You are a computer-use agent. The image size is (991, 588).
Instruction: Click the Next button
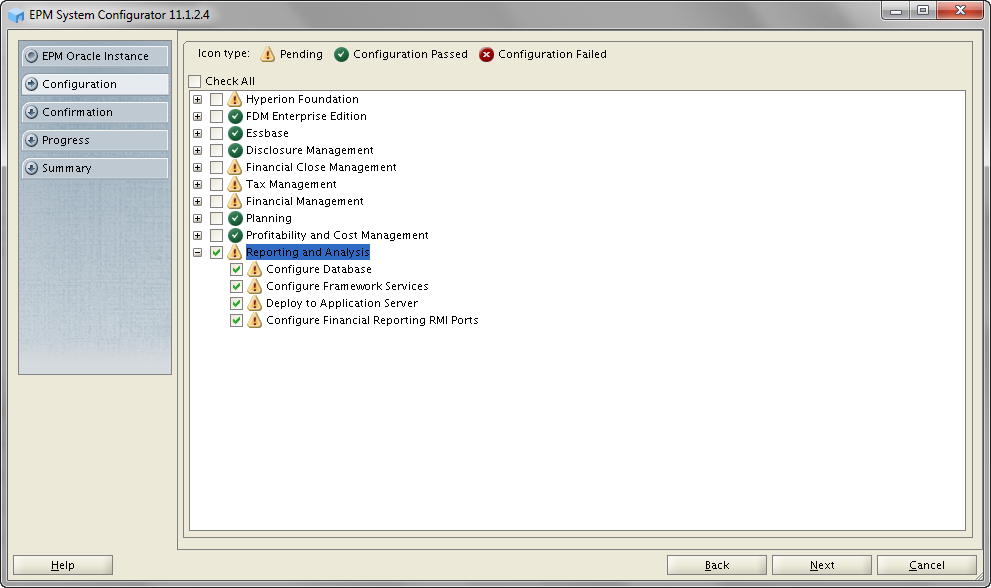tap(822, 565)
